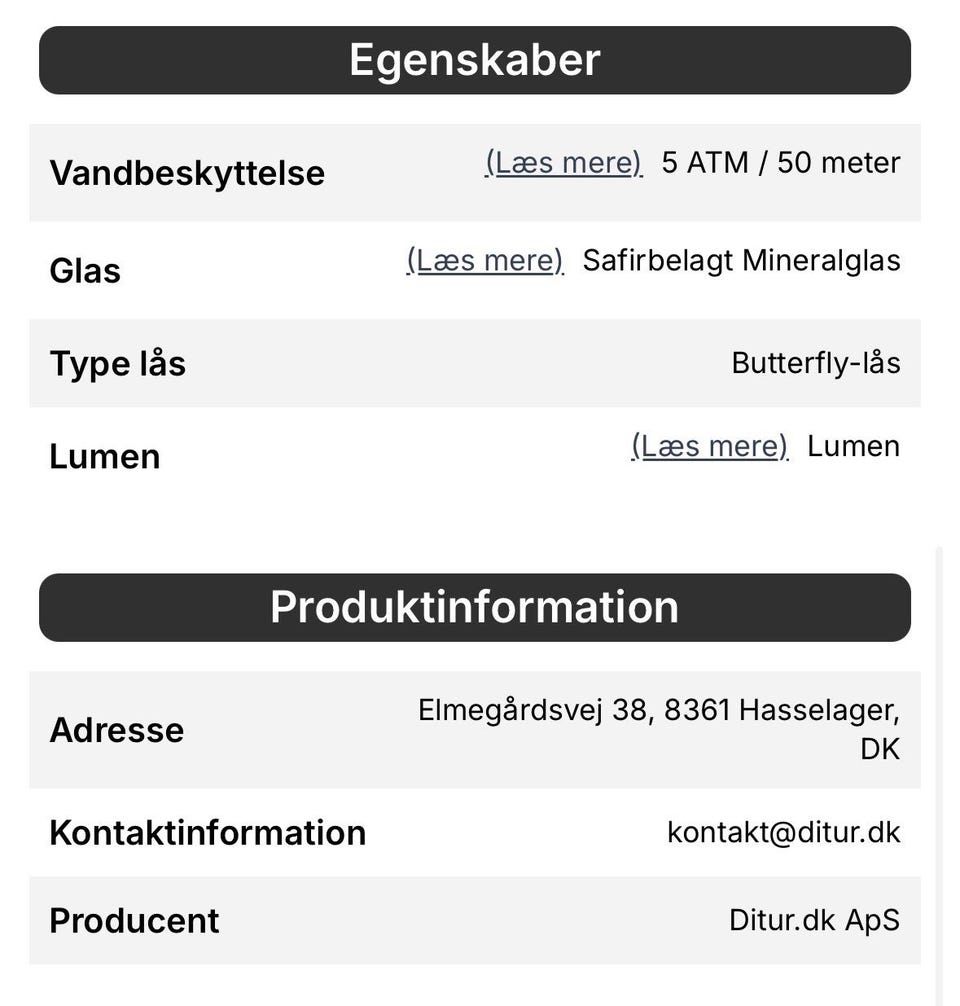Click the Safirbelagt Mineralglas value
The height and width of the screenshot is (1006, 960).
741,261
